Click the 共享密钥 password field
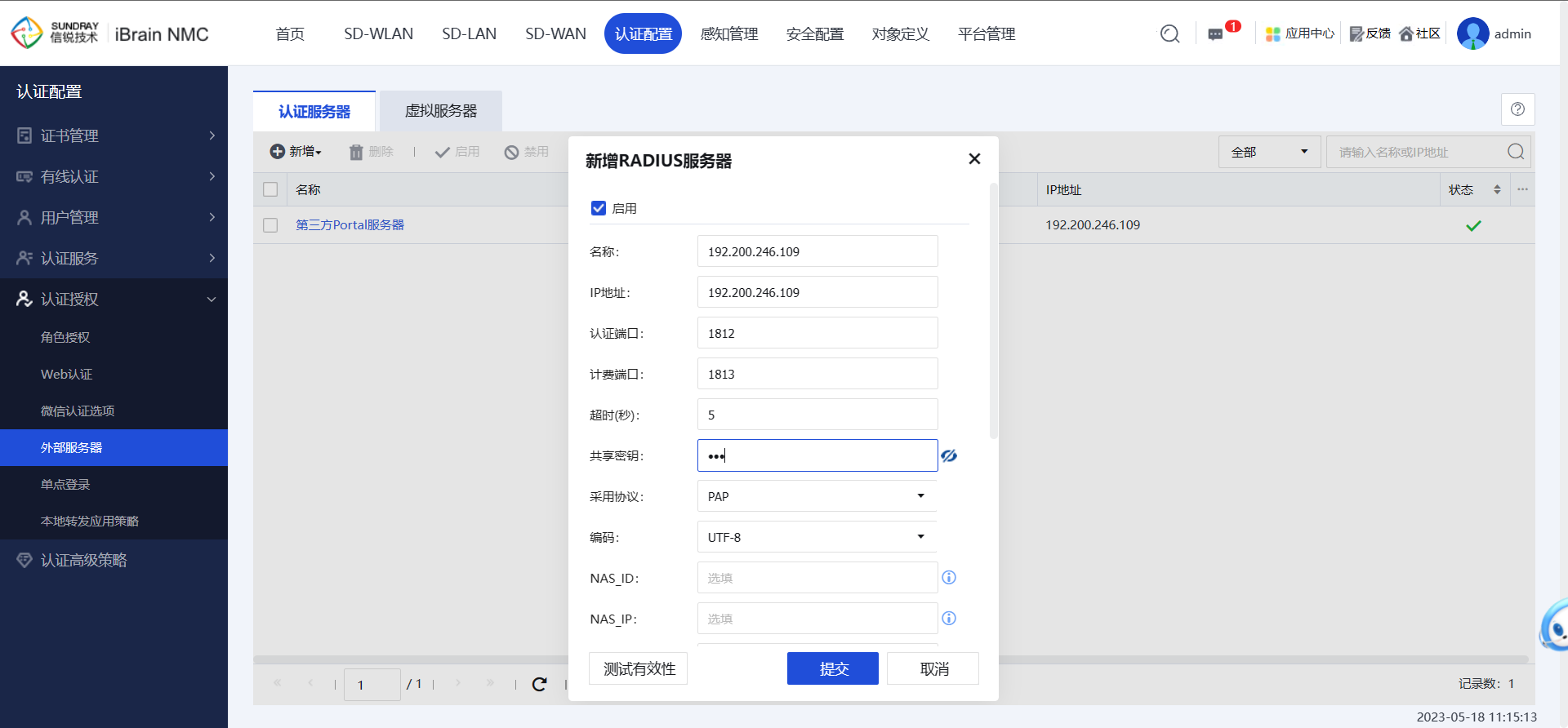This screenshot has height=728, width=1568. point(817,455)
